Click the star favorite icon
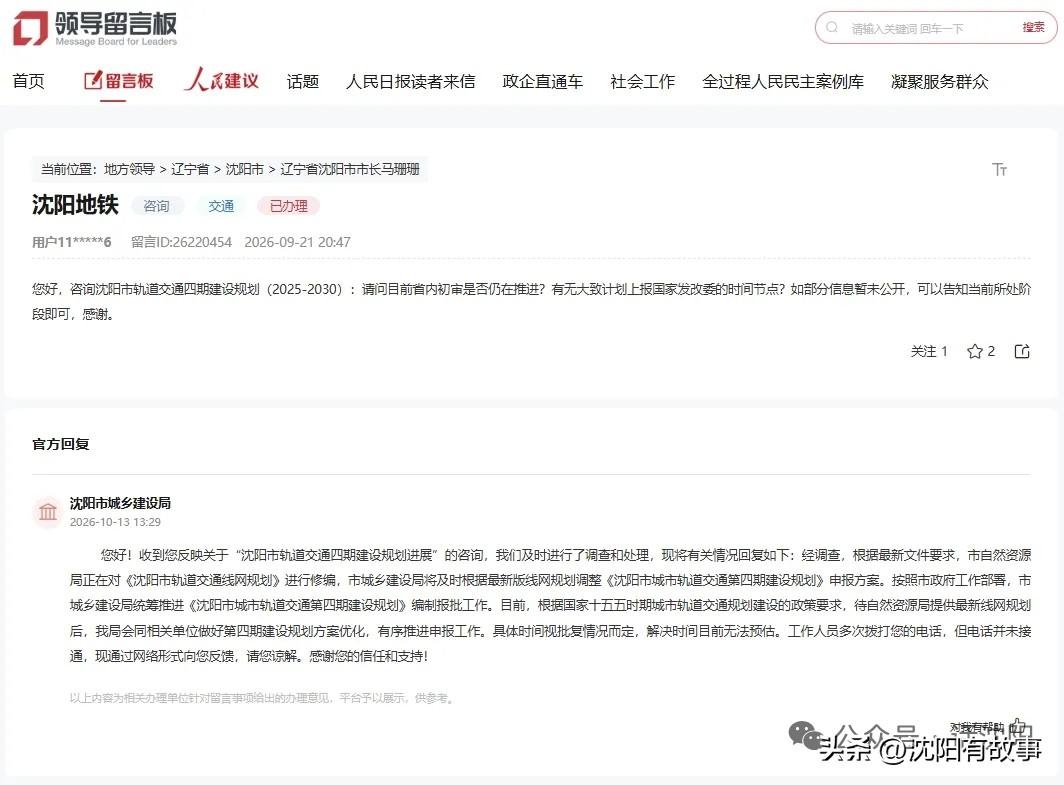The width and height of the screenshot is (1064, 785). click(x=974, y=351)
